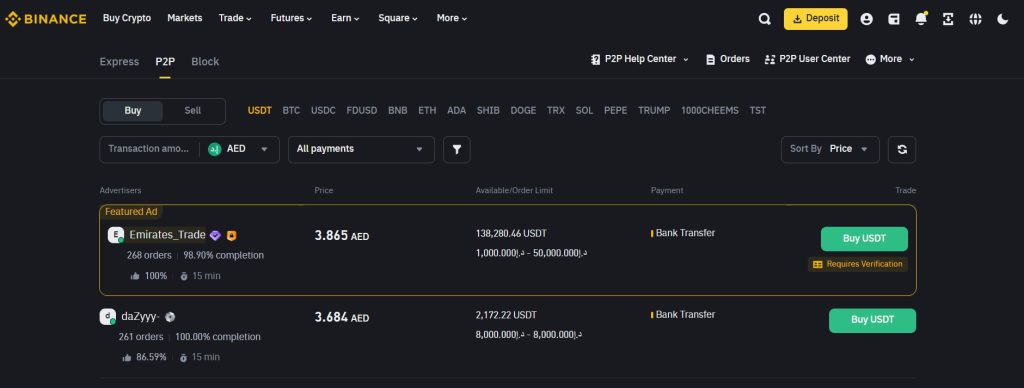Click the verified badge beside daZyyy-
The width and height of the screenshot is (1024, 388).
tap(170, 317)
